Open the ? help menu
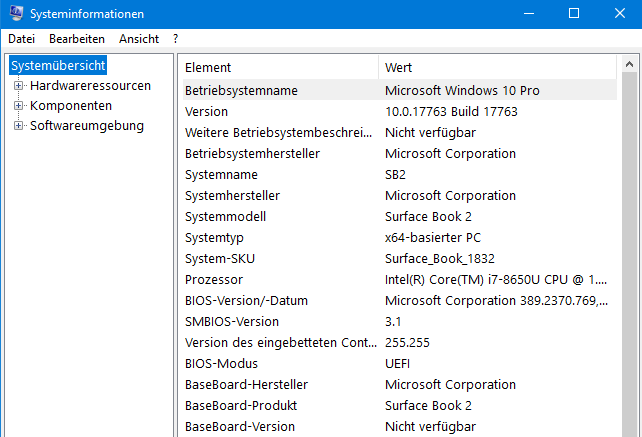Image resolution: width=642 pixels, height=437 pixels. click(x=176, y=39)
